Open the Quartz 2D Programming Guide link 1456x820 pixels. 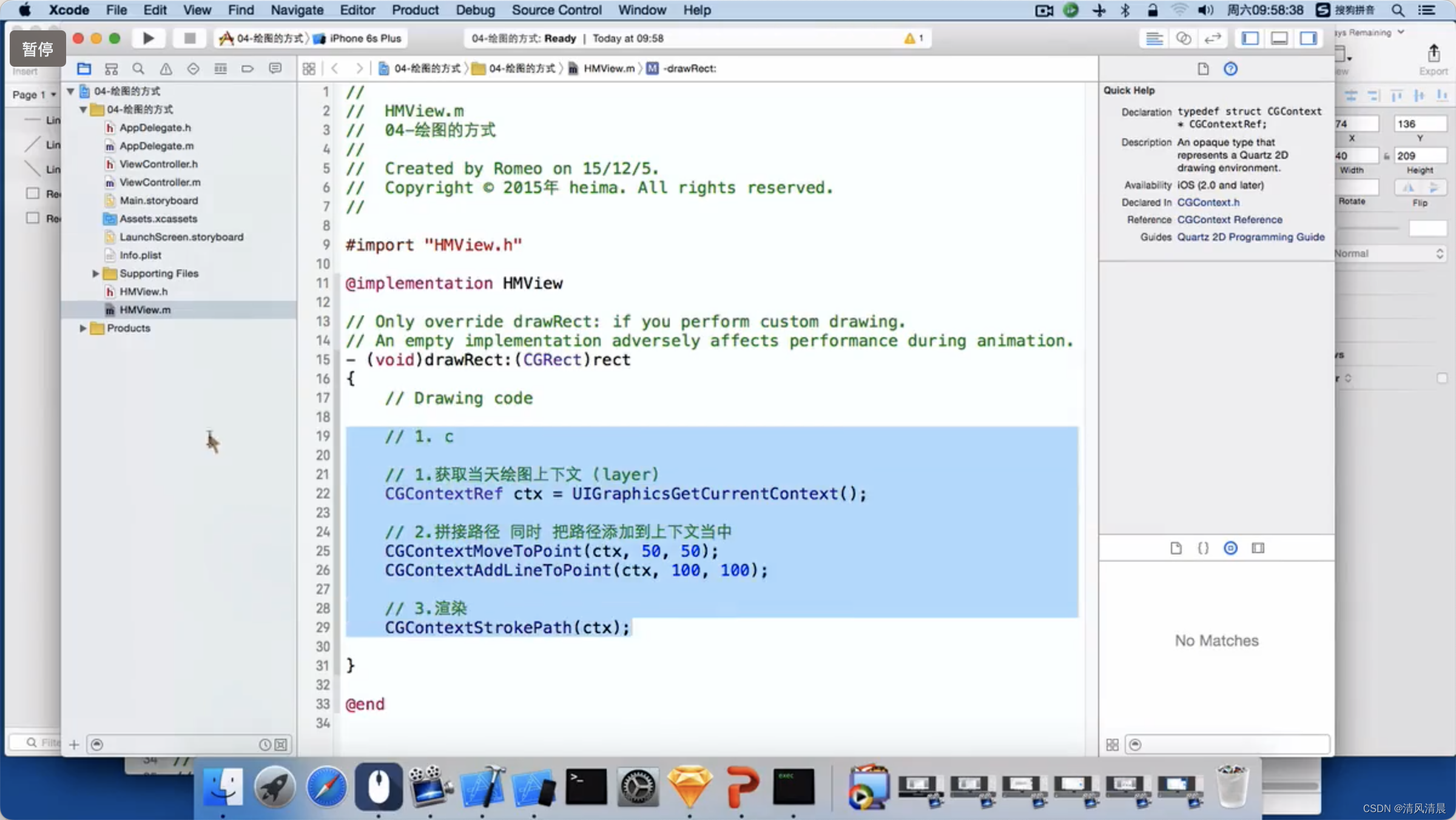pos(1251,237)
